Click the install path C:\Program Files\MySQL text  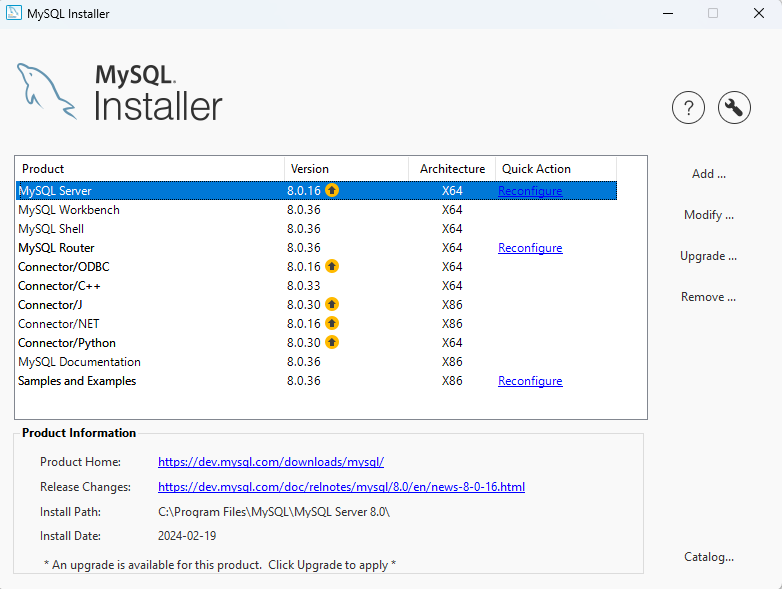[274, 512]
